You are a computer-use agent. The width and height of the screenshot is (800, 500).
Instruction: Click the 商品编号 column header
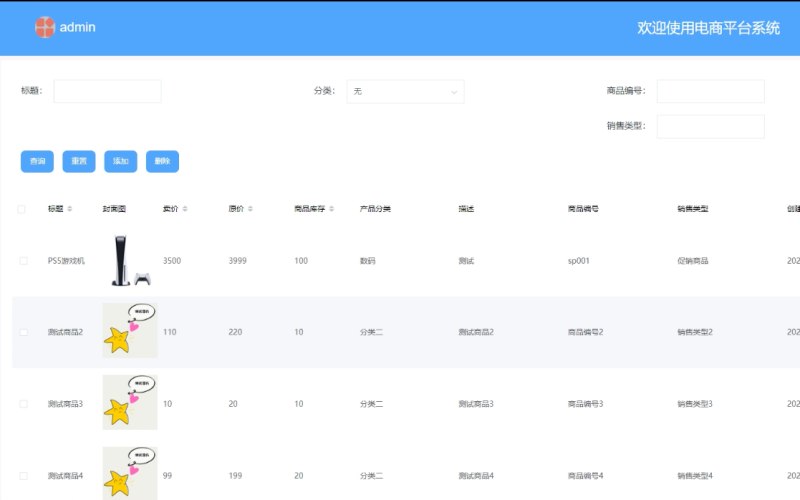coord(584,209)
